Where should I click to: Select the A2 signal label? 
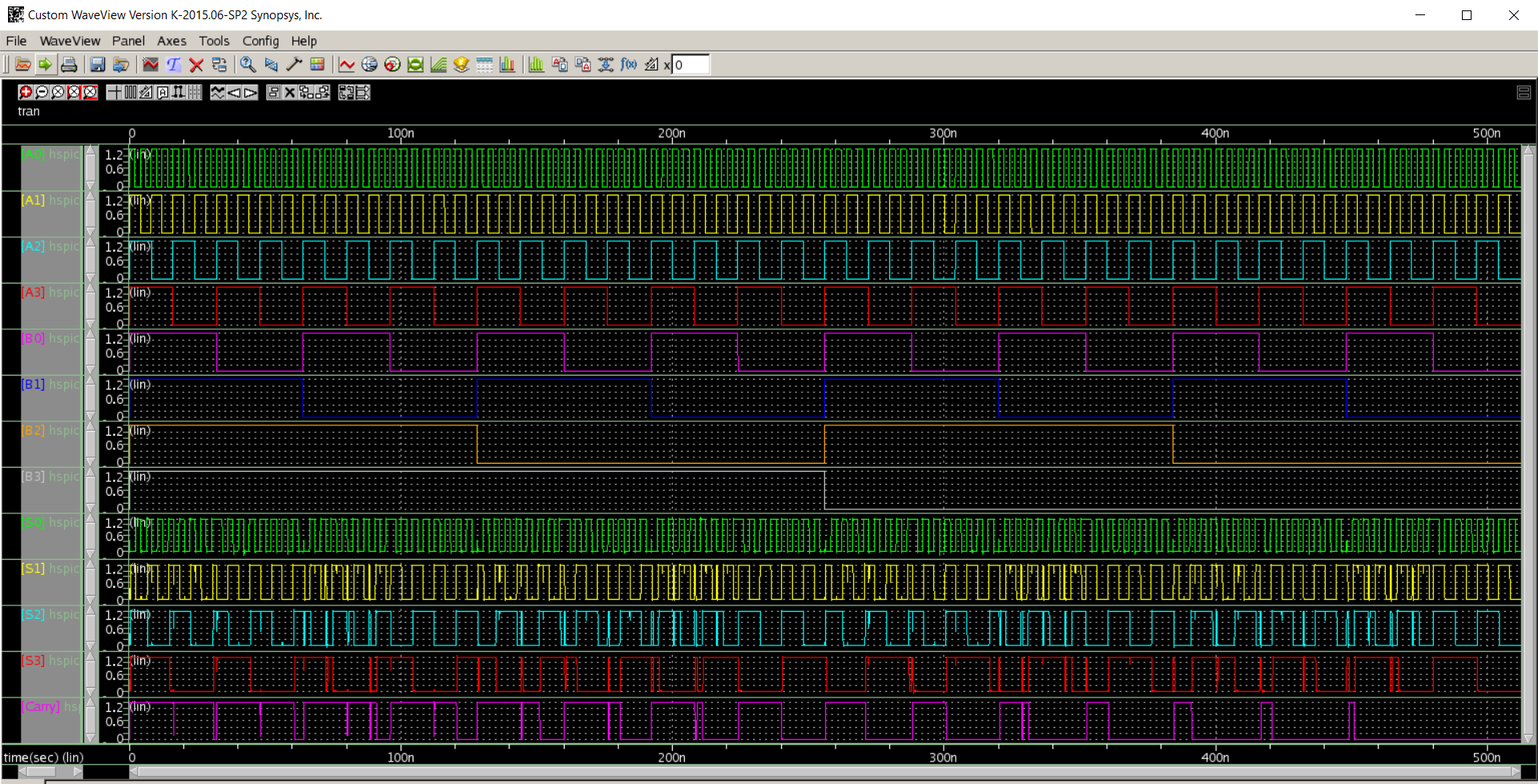(33, 247)
